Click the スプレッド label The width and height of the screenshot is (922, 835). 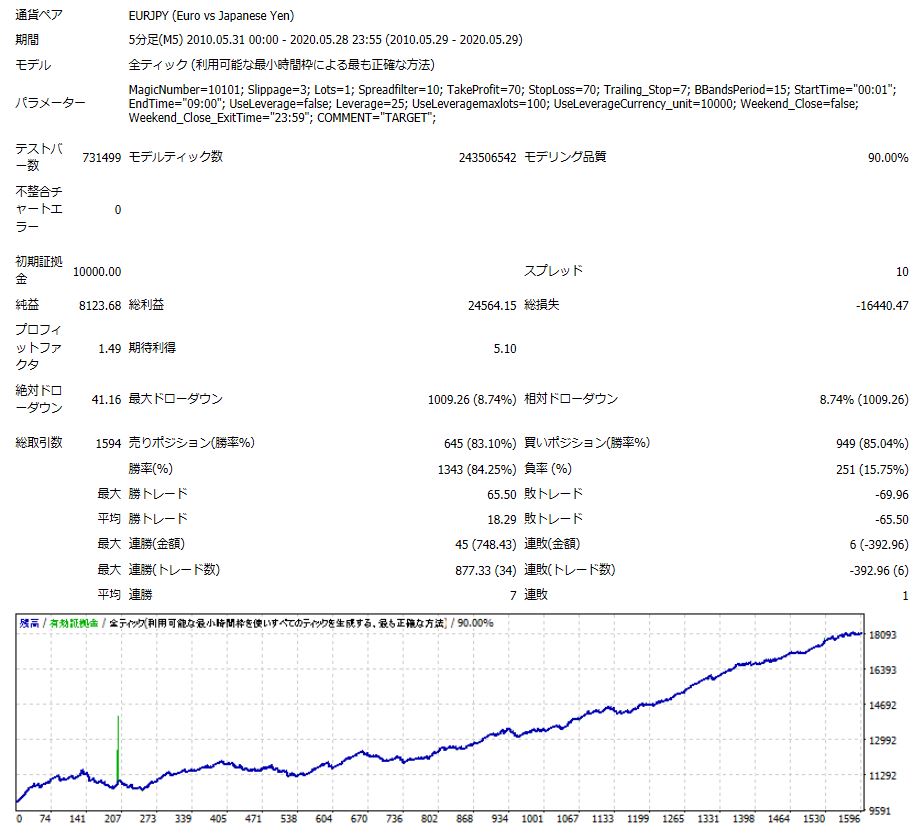click(553, 270)
